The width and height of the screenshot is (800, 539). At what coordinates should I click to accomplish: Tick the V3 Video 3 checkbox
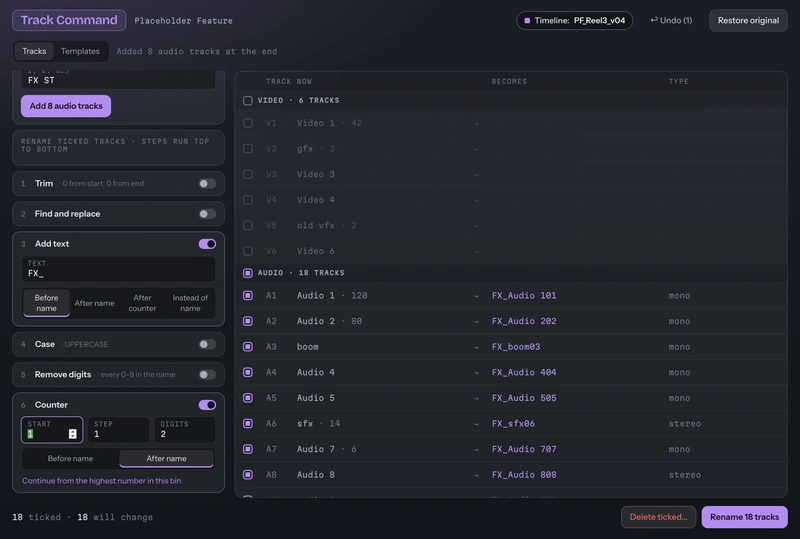(247, 174)
